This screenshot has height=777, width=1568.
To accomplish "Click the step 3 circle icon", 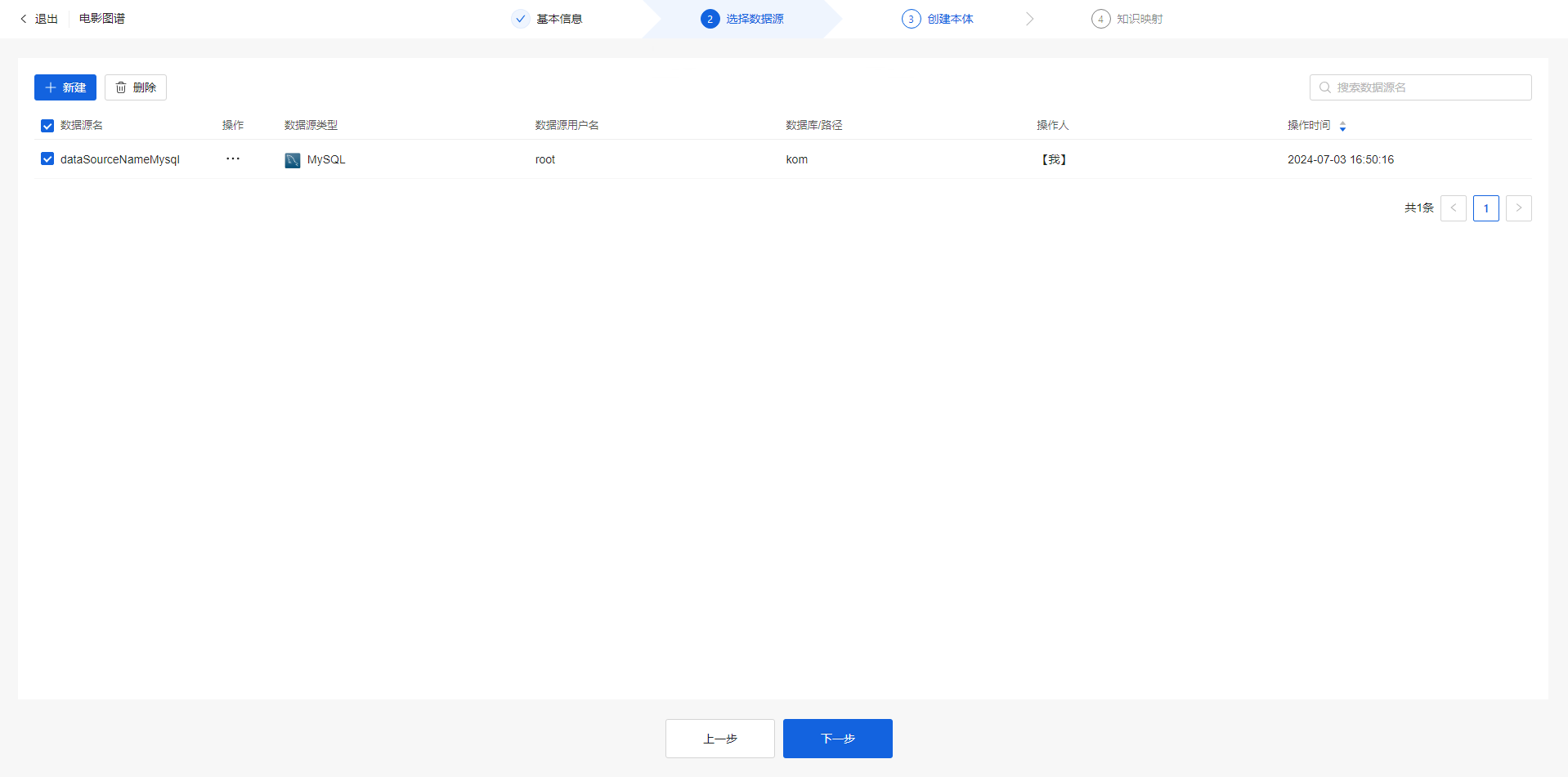I will [911, 19].
